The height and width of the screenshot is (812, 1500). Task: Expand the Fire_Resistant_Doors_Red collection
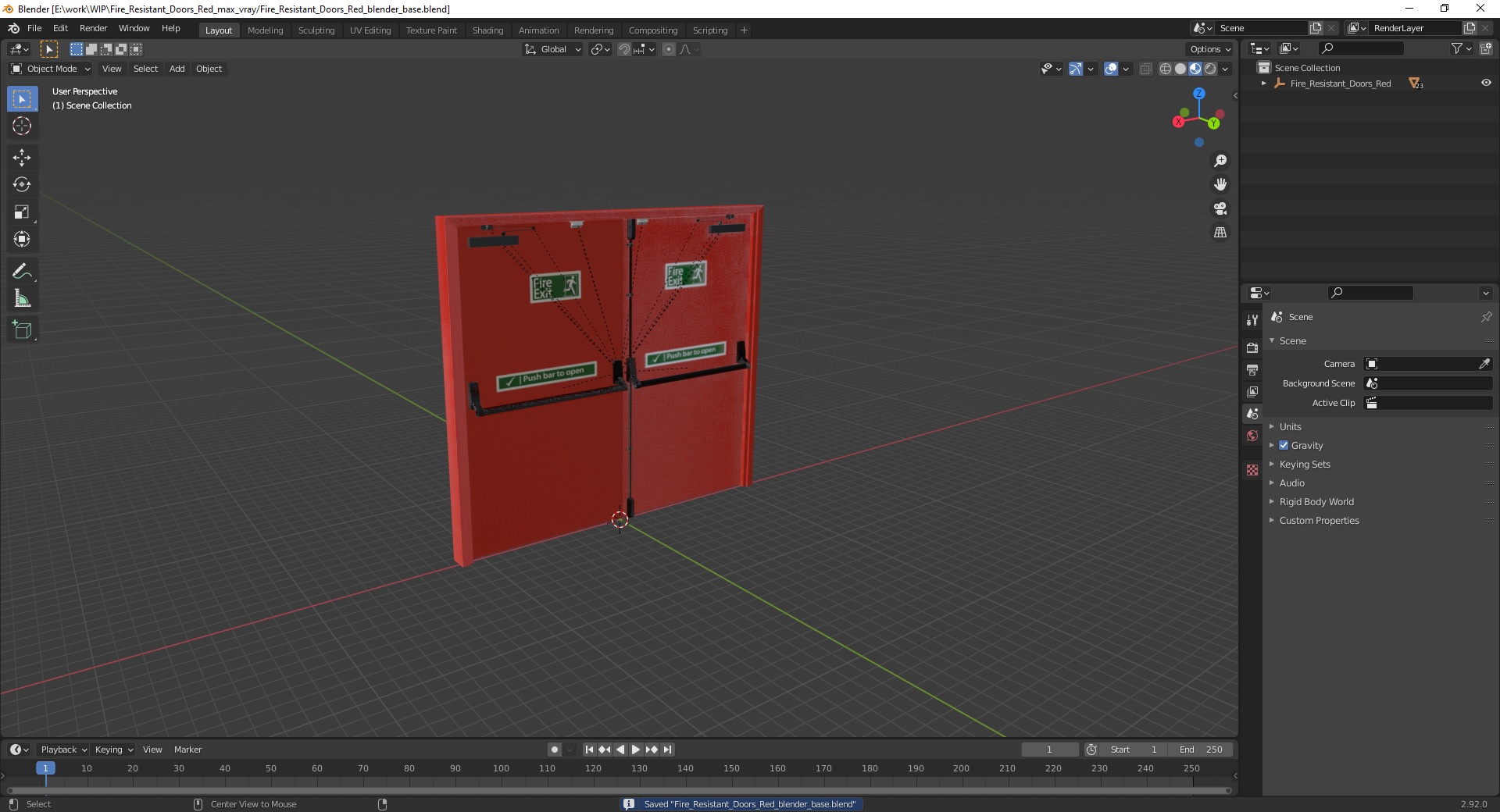coord(1264,83)
